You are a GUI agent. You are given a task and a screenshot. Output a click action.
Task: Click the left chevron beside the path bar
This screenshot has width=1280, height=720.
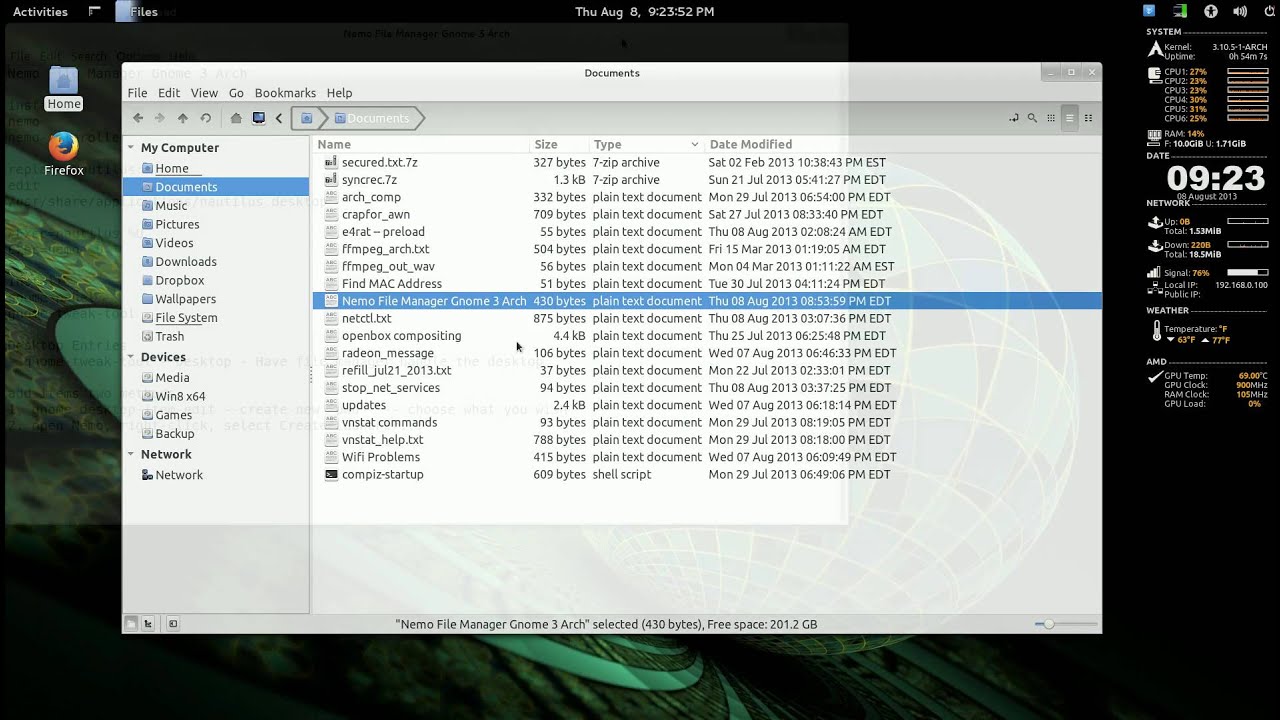pos(279,118)
